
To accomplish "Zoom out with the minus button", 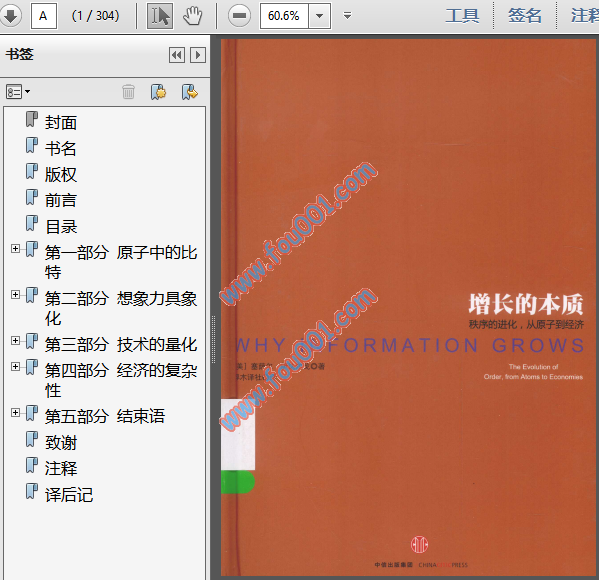I will pos(239,16).
